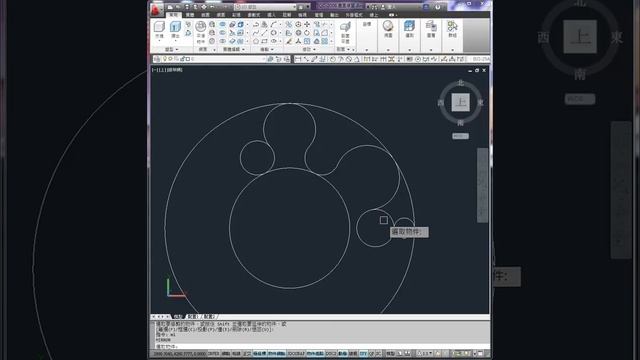Click the Save quick access icon
The height and width of the screenshot is (360, 640).
click(187, 7)
